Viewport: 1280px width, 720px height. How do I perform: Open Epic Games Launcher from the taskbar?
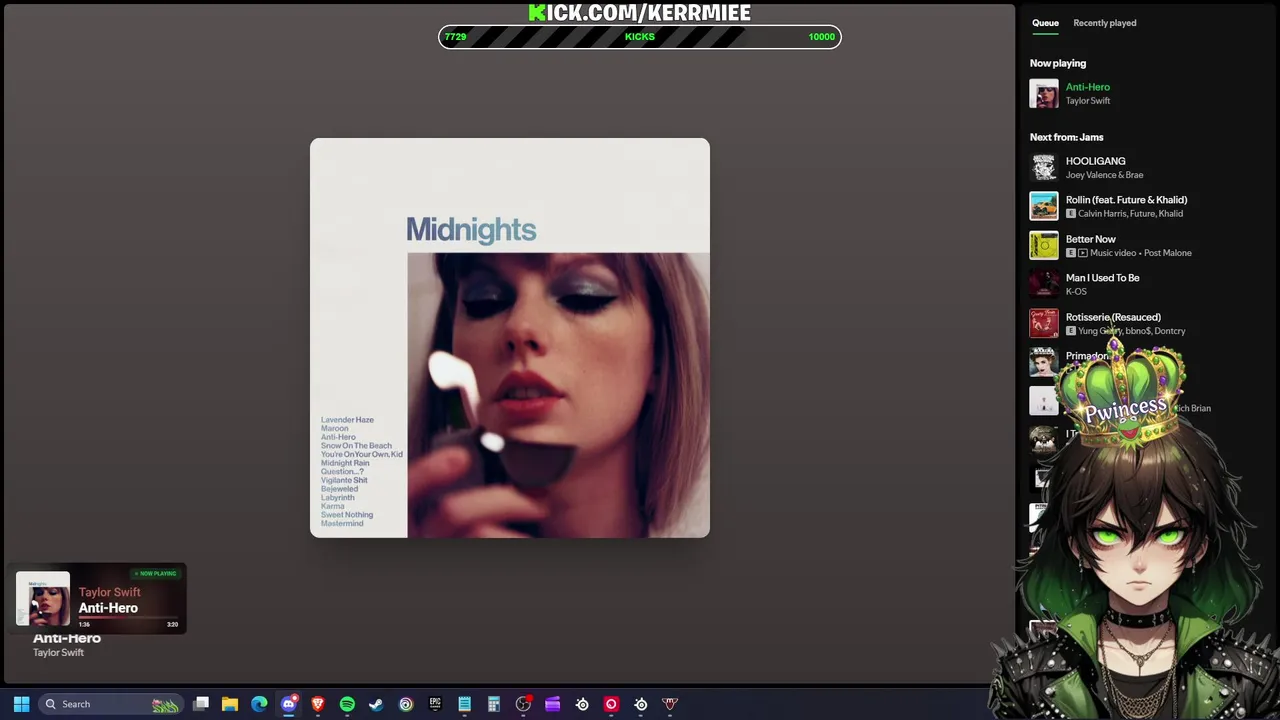pos(435,704)
